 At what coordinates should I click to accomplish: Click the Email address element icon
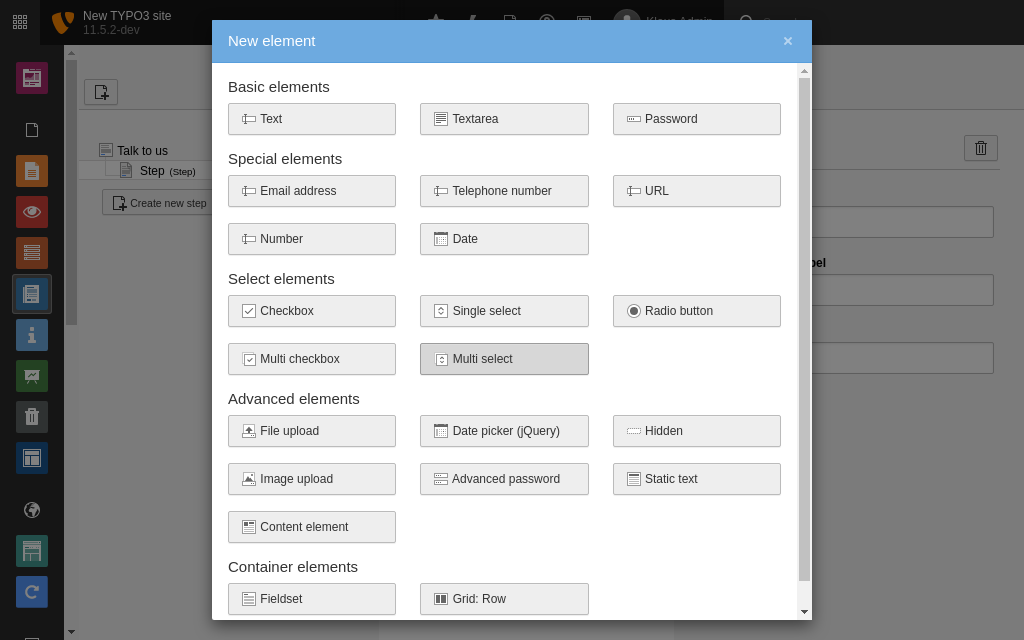click(x=249, y=191)
